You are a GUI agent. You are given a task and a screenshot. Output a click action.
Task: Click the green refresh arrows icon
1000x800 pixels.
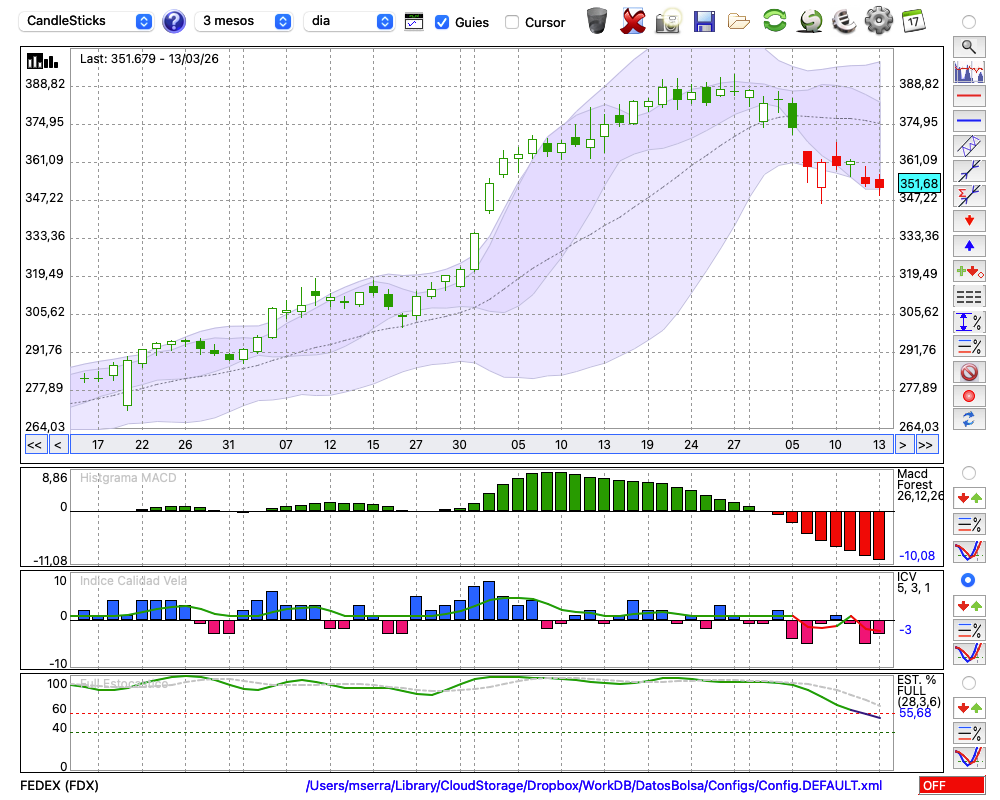(x=773, y=21)
